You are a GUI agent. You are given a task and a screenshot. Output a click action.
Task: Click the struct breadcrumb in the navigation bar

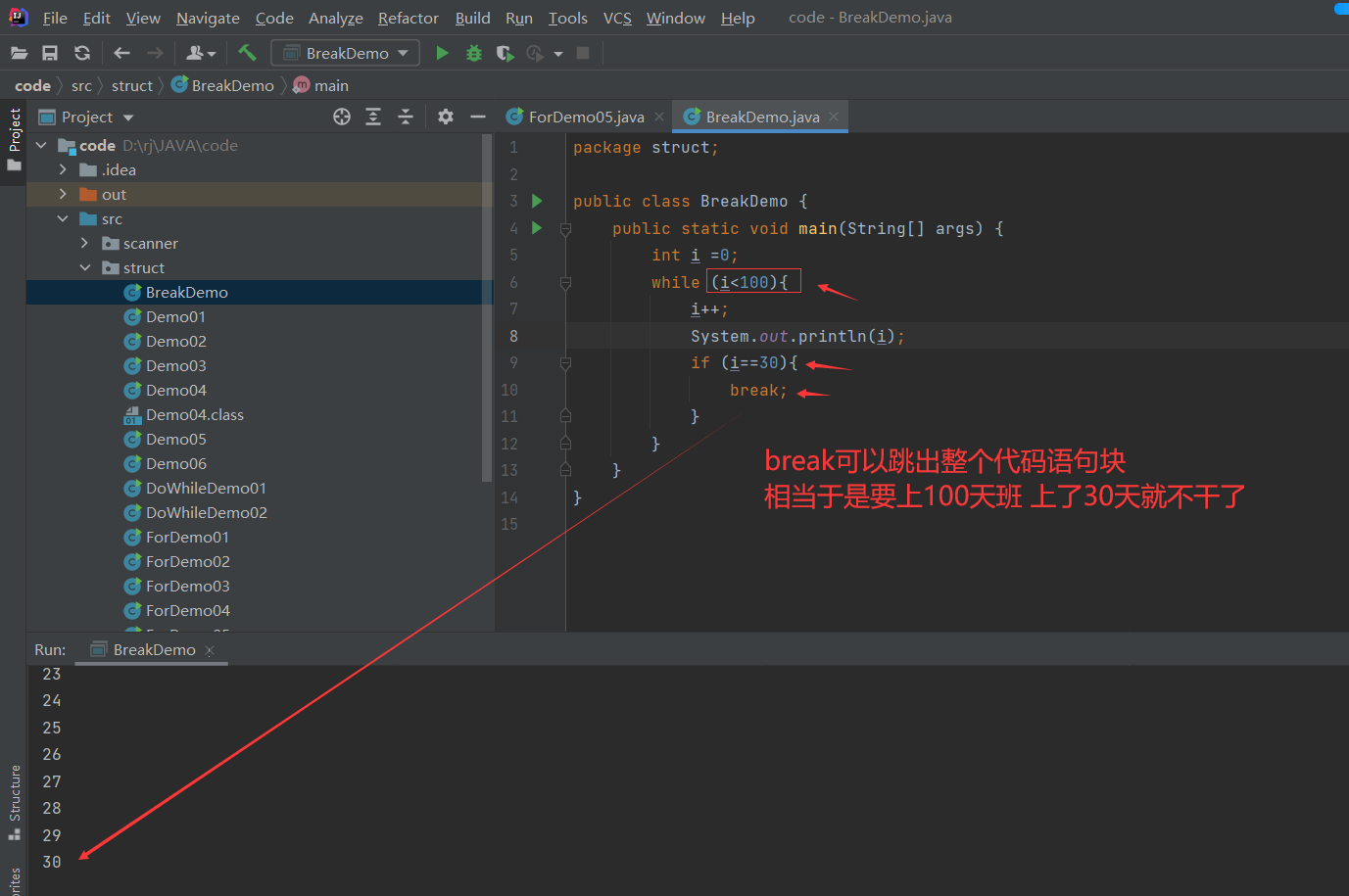(132, 86)
